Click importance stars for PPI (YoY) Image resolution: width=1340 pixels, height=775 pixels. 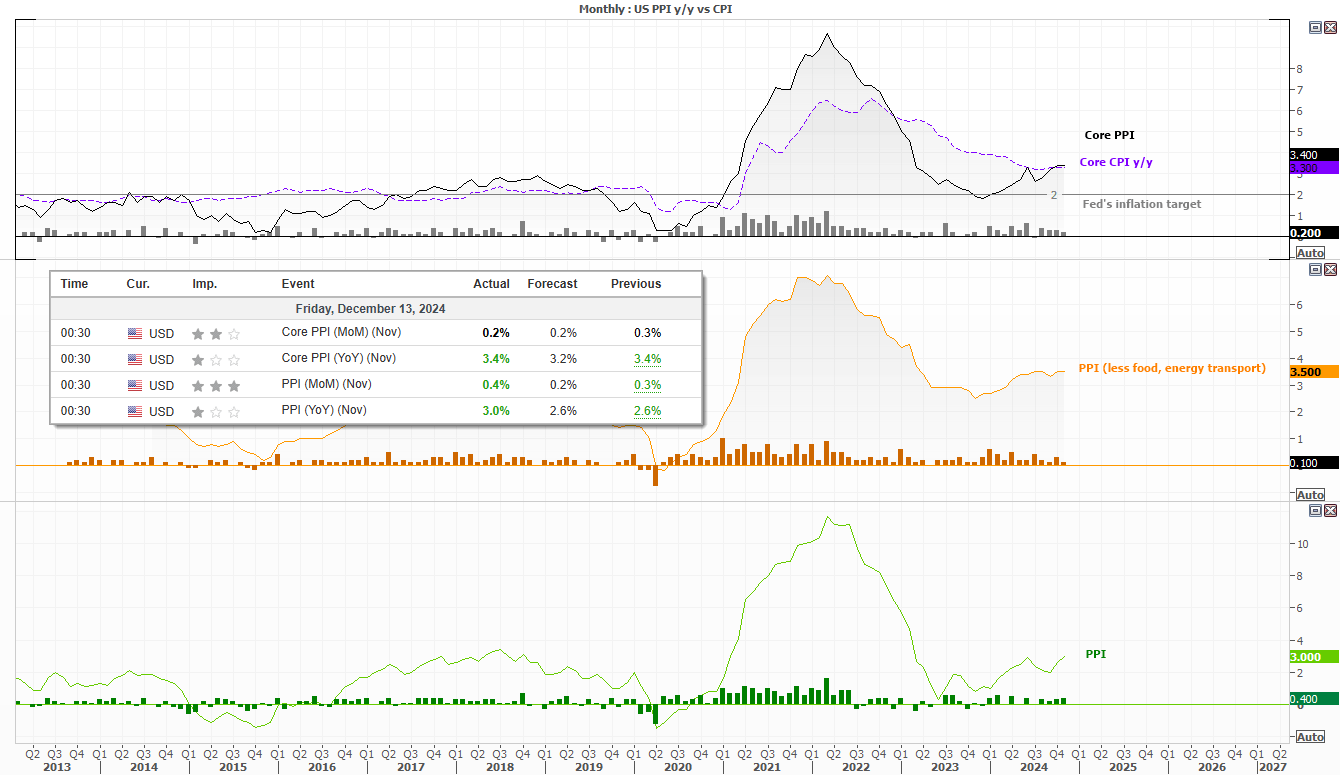(x=216, y=411)
